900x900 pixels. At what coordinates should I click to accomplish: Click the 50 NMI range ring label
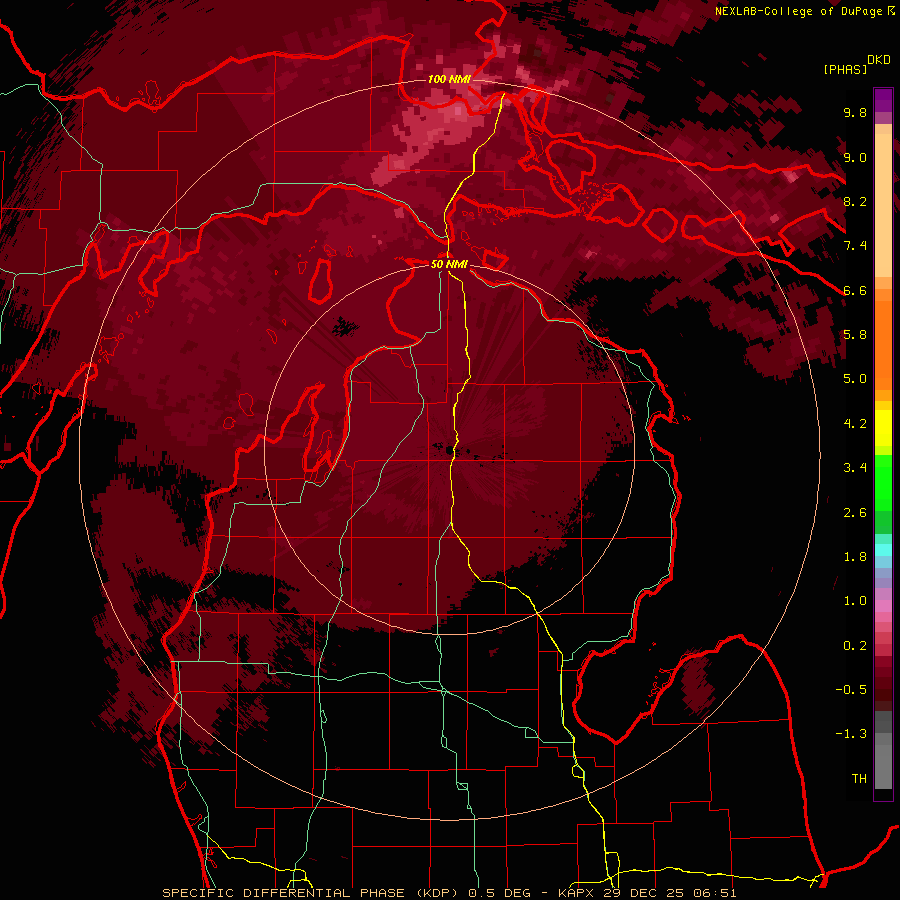click(x=449, y=264)
